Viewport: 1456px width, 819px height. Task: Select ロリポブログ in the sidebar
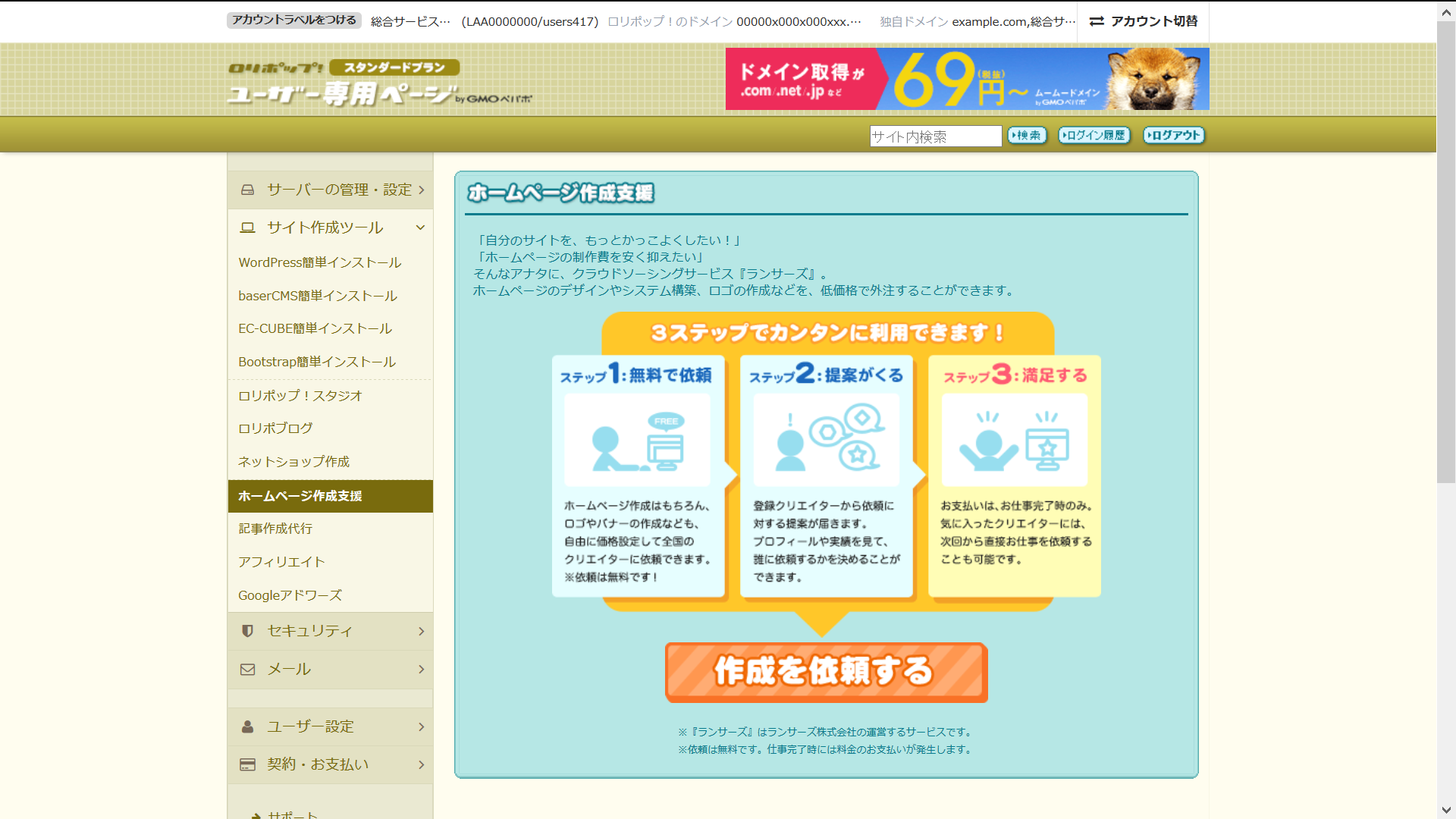coord(275,428)
